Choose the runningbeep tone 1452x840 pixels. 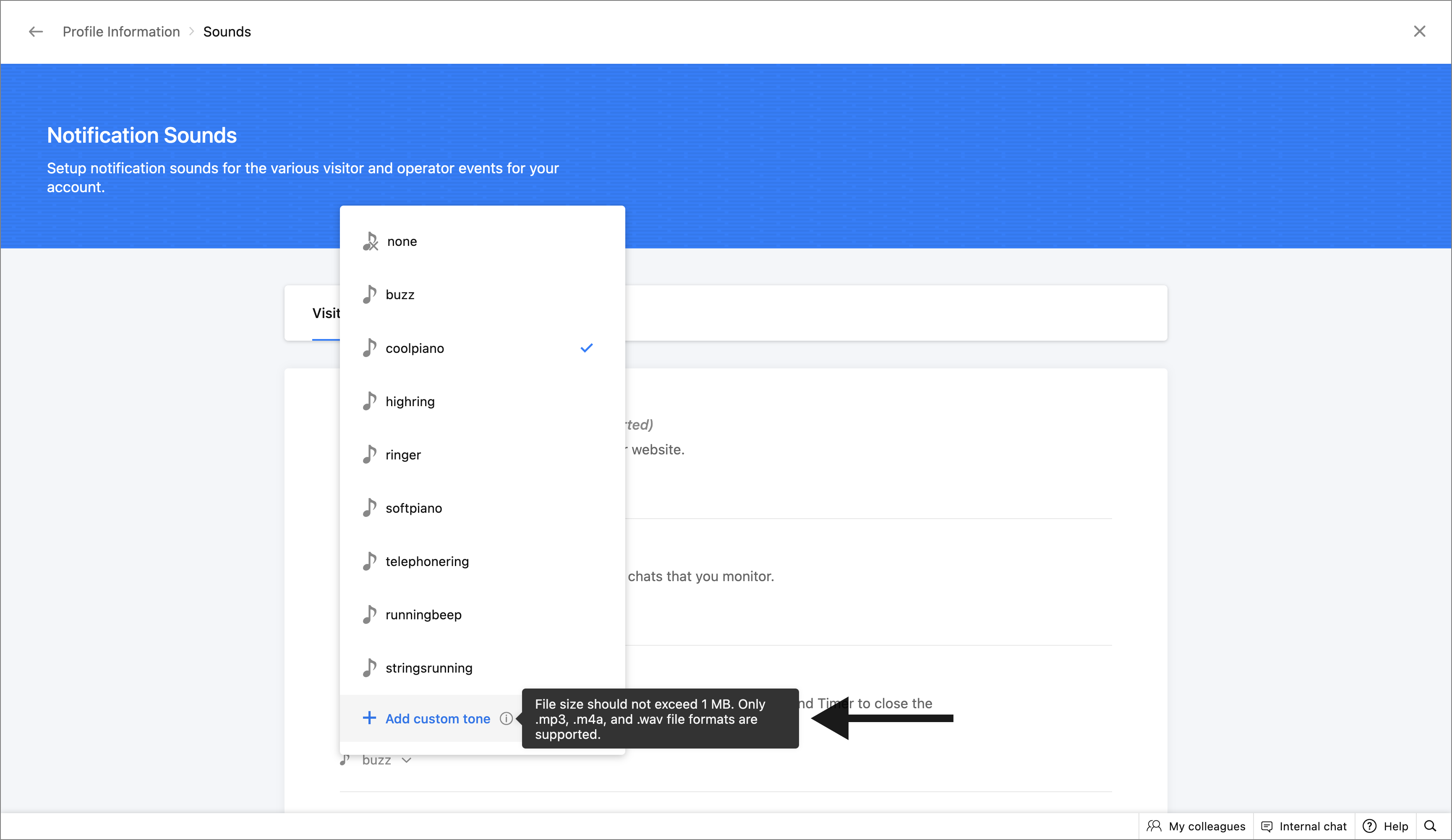(x=482, y=614)
